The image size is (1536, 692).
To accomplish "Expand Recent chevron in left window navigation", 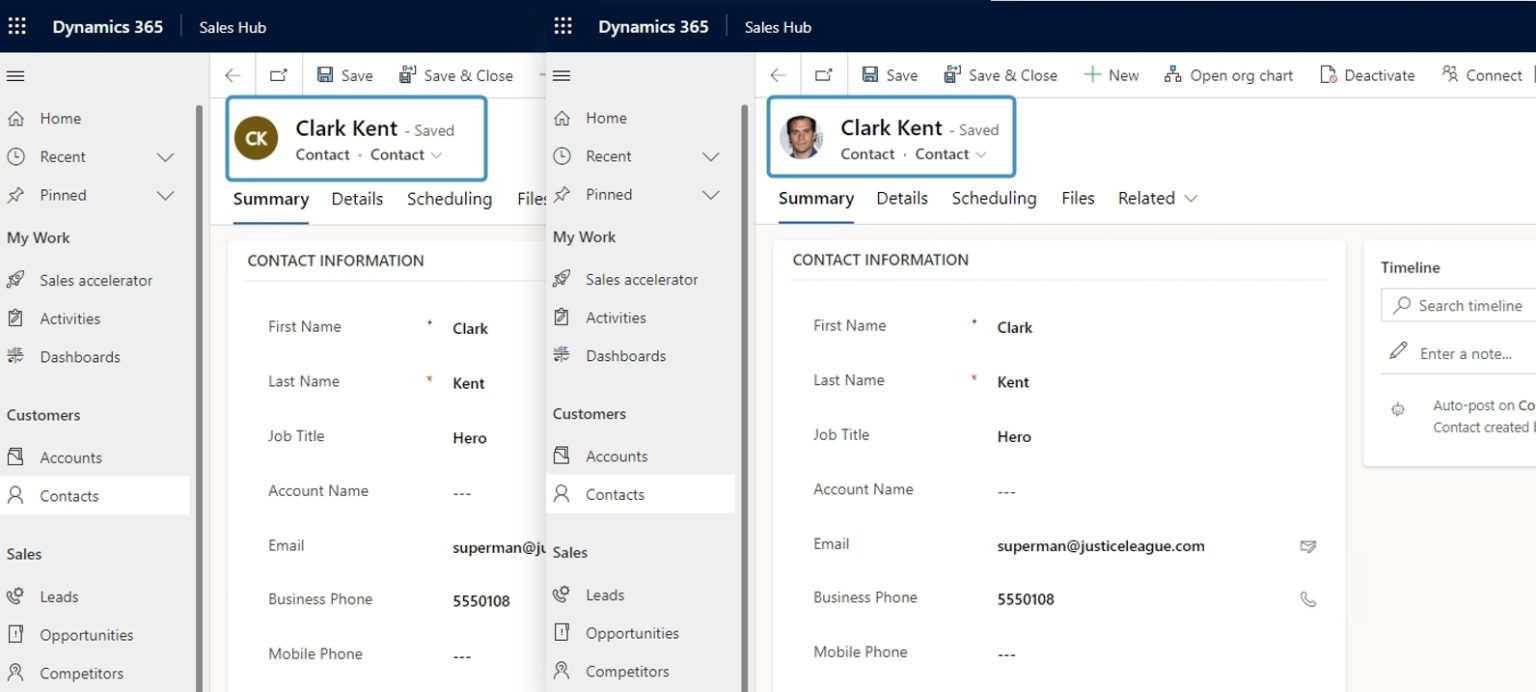I will click(166, 157).
